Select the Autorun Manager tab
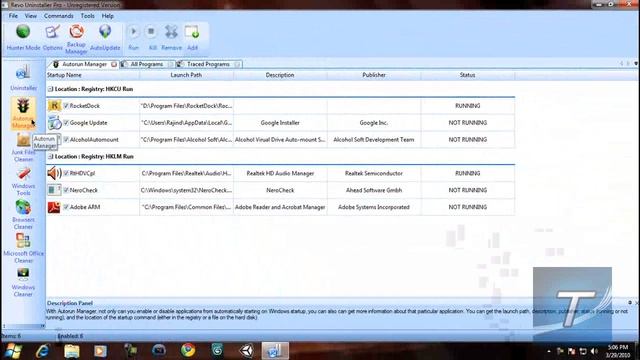Viewport: 640px width, 360px height. 84,64
